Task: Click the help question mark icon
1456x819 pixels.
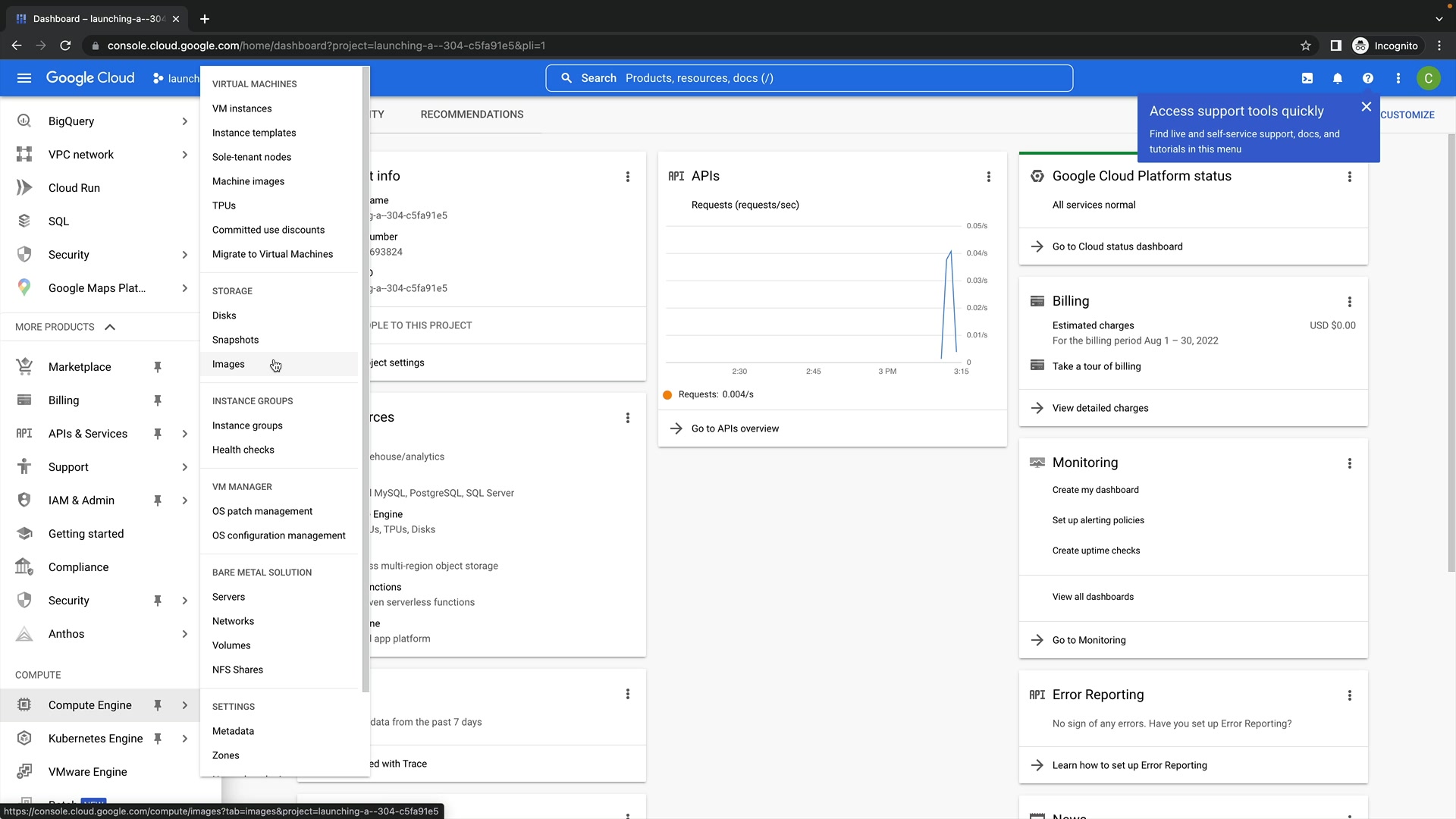Action: [x=1368, y=78]
